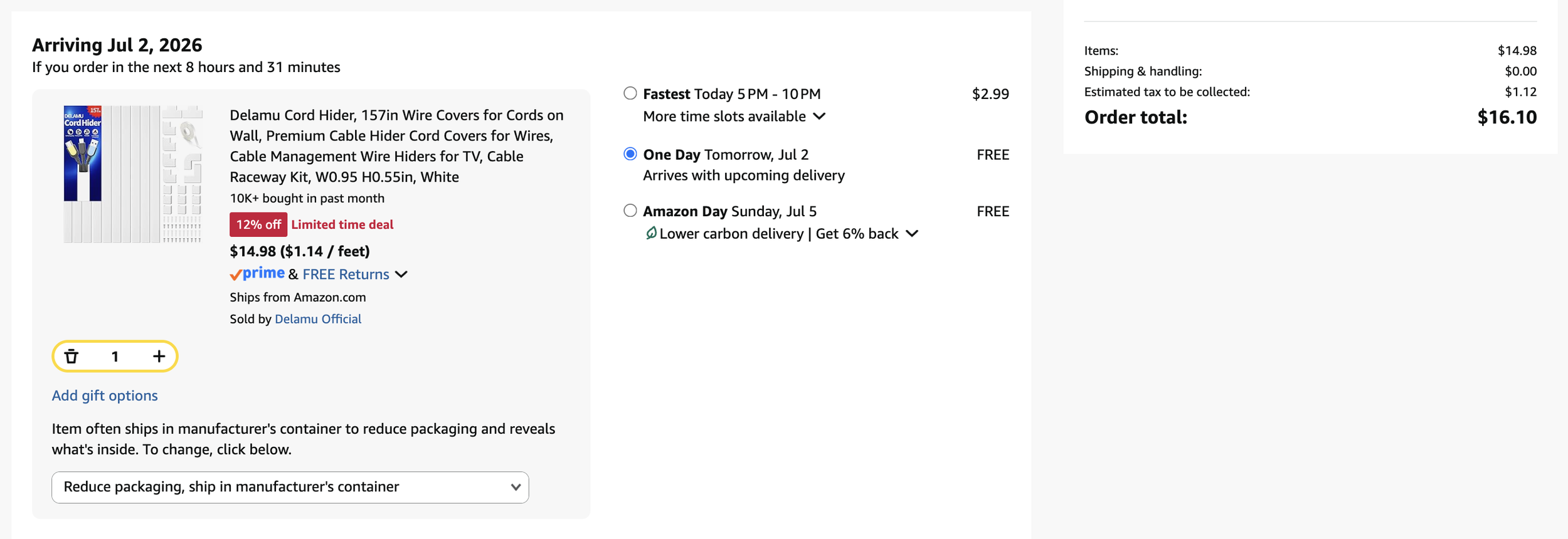Choose Amazon Day Sunday delivery option
The image size is (1568, 539).
click(x=630, y=211)
